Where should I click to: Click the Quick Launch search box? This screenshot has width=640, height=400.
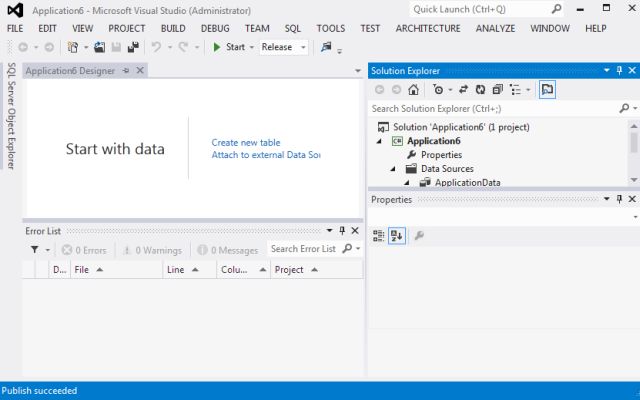tap(486, 9)
